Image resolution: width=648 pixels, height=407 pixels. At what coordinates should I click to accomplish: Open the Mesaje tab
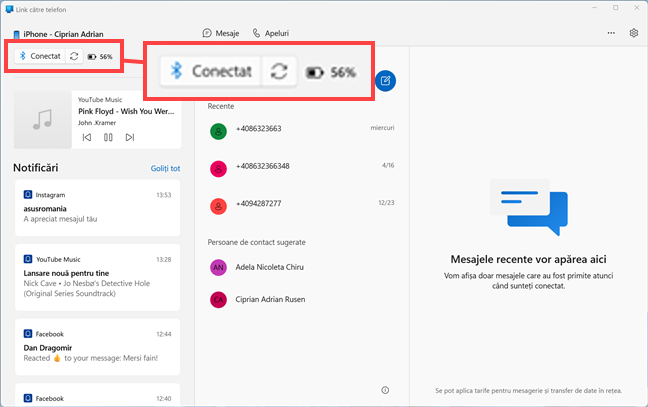pyautogui.click(x=221, y=33)
